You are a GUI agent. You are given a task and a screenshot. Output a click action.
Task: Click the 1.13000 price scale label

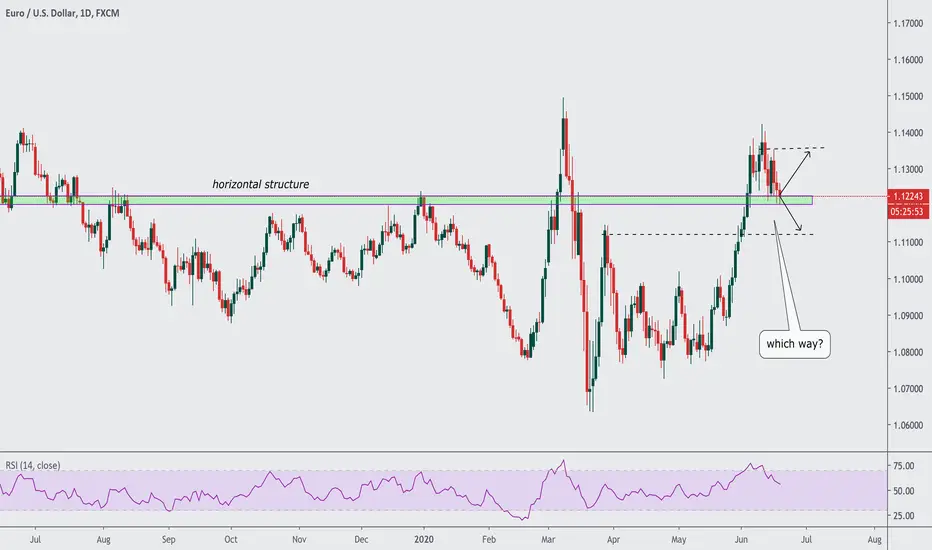coord(908,169)
